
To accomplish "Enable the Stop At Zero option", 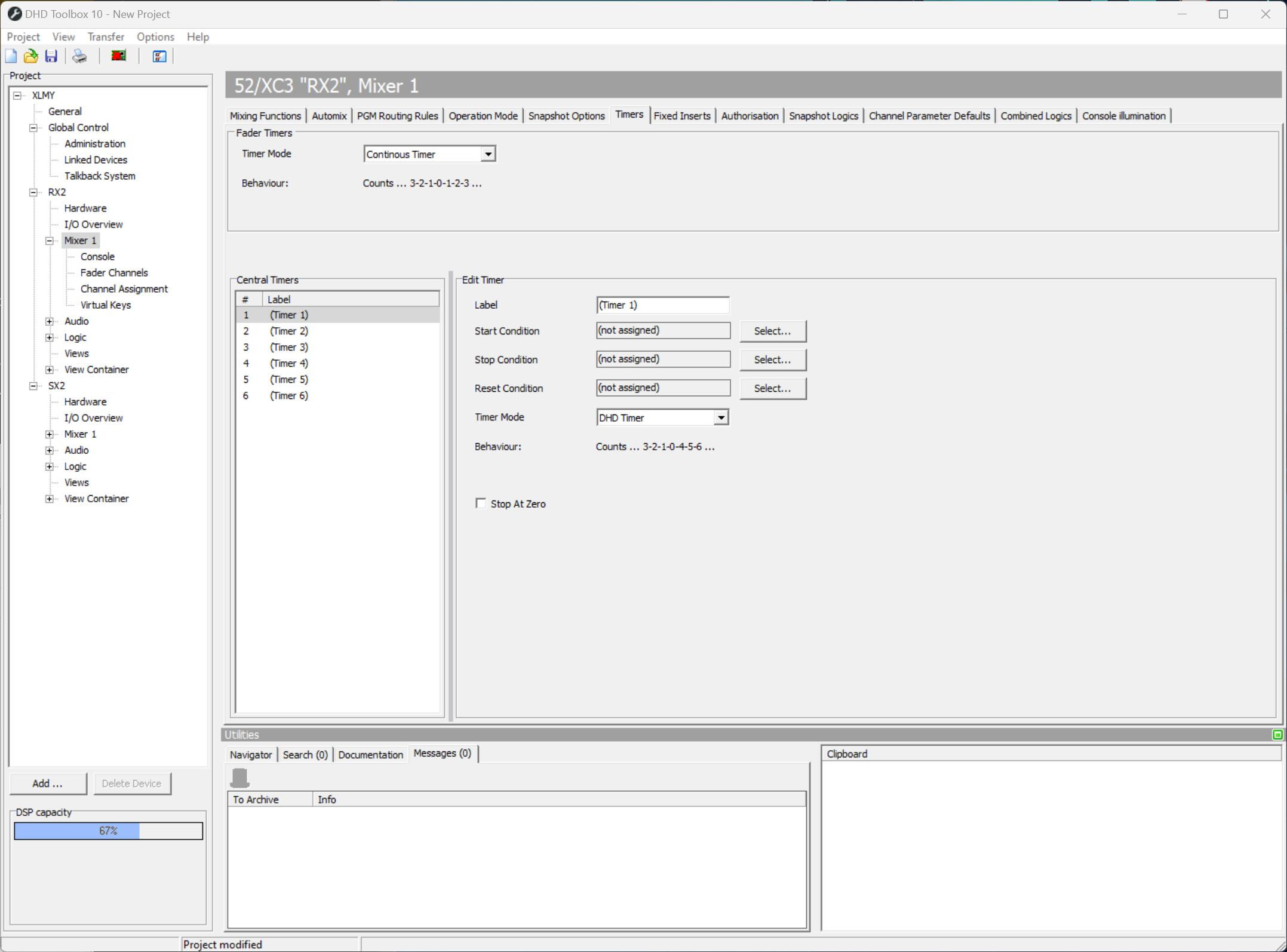I will (x=481, y=503).
